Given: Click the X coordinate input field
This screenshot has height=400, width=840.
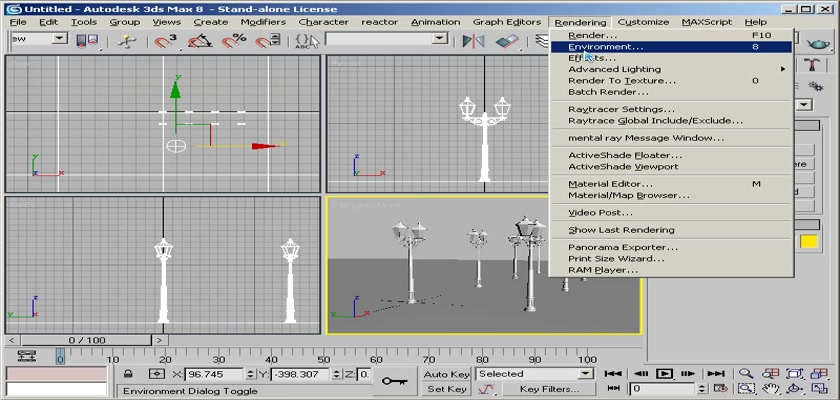Looking at the screenshot, I should coord(215,374).
